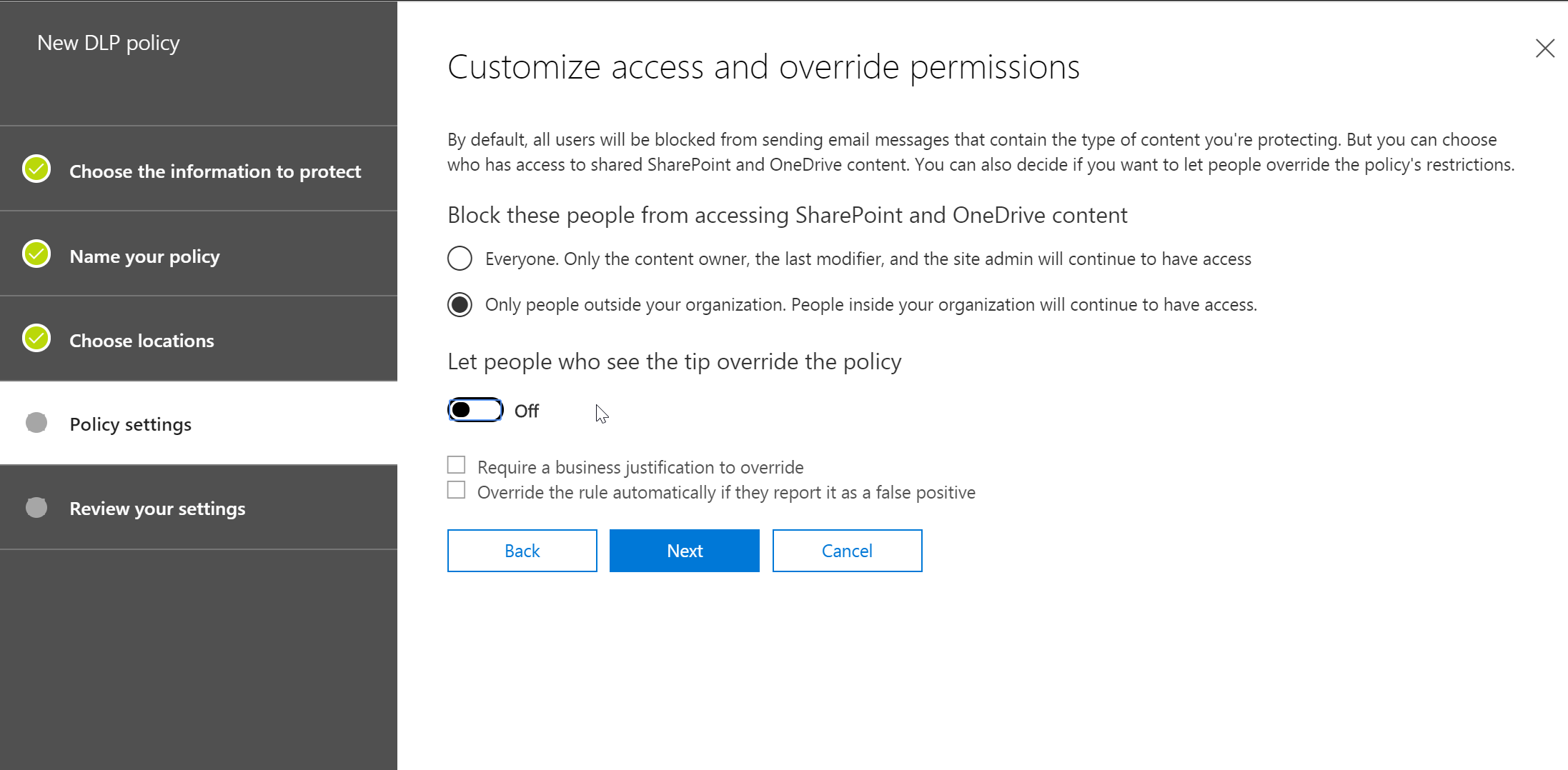This screenshot has width=1568, height=770.
Task: Click the green checkmark beside Name your policy
Action: [x=36, y=254]
